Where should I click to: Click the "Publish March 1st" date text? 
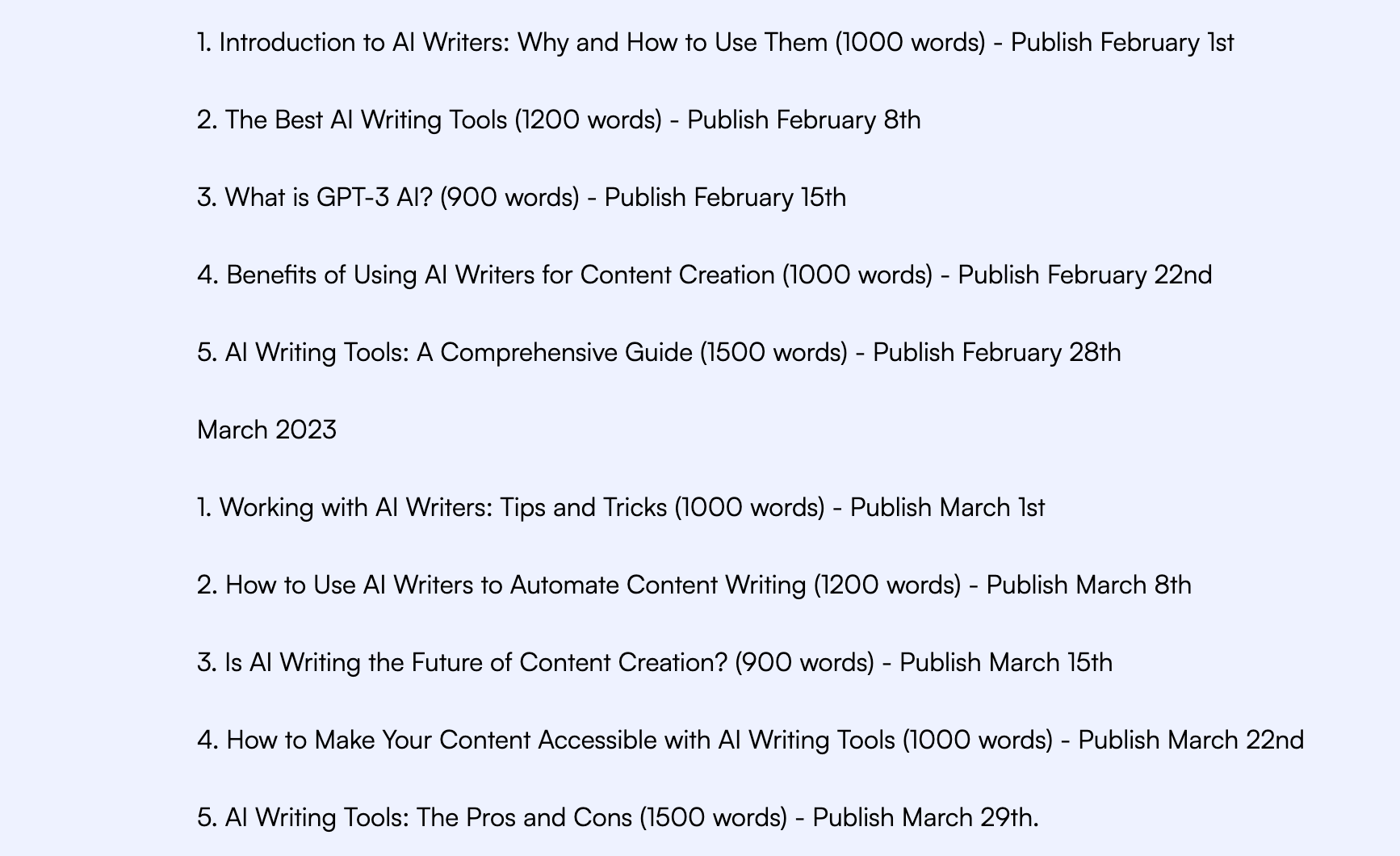(x=947, y=508)
